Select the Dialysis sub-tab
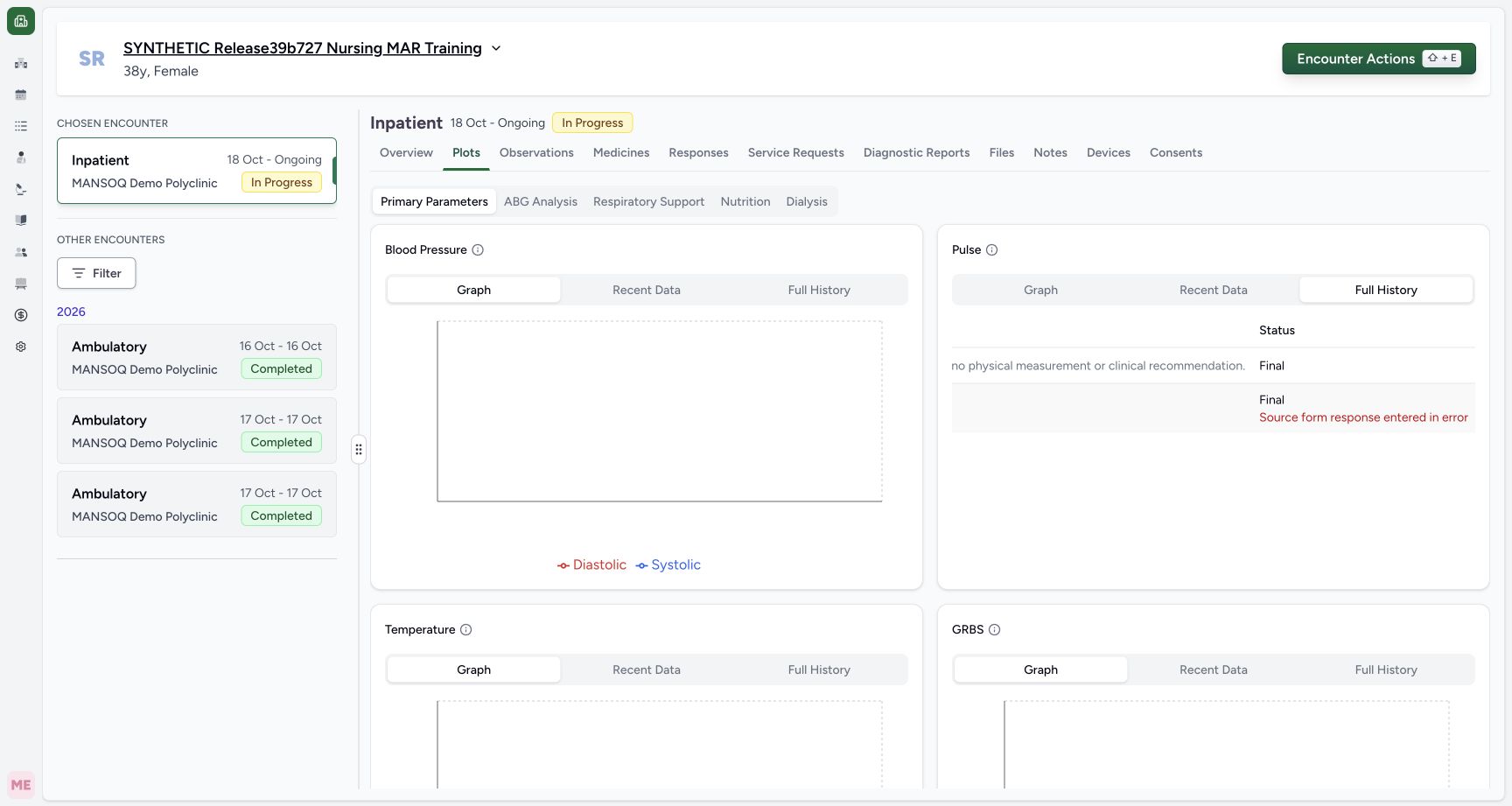1512x806 pixels. click(807, 201)
